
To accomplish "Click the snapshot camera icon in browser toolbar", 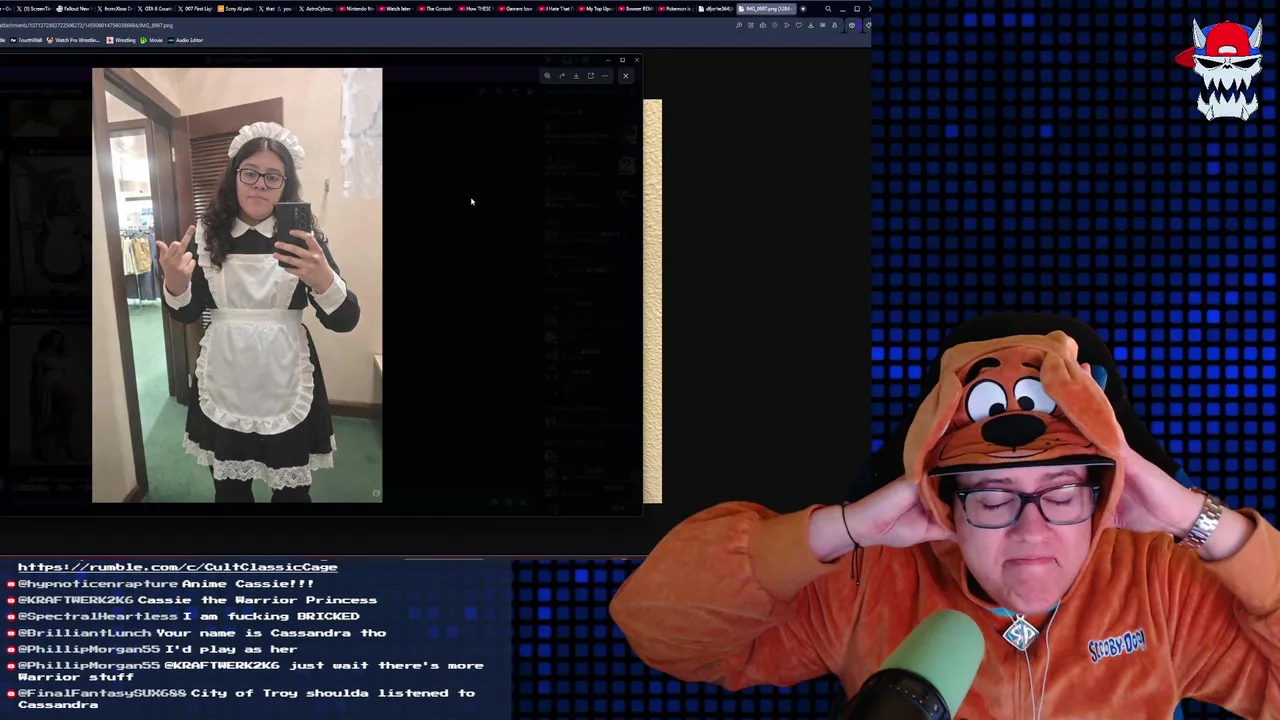I will click(x=763, y=25).
